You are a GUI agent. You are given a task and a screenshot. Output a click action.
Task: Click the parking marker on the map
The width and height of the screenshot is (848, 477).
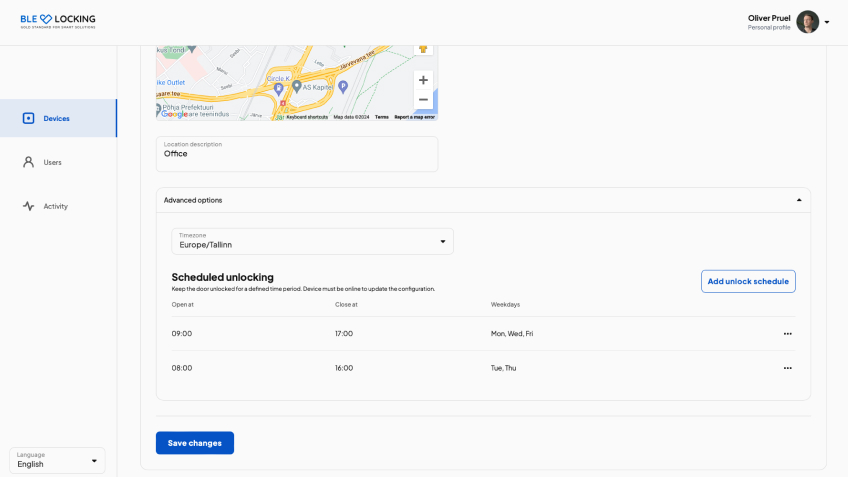[x=343, y=87]
